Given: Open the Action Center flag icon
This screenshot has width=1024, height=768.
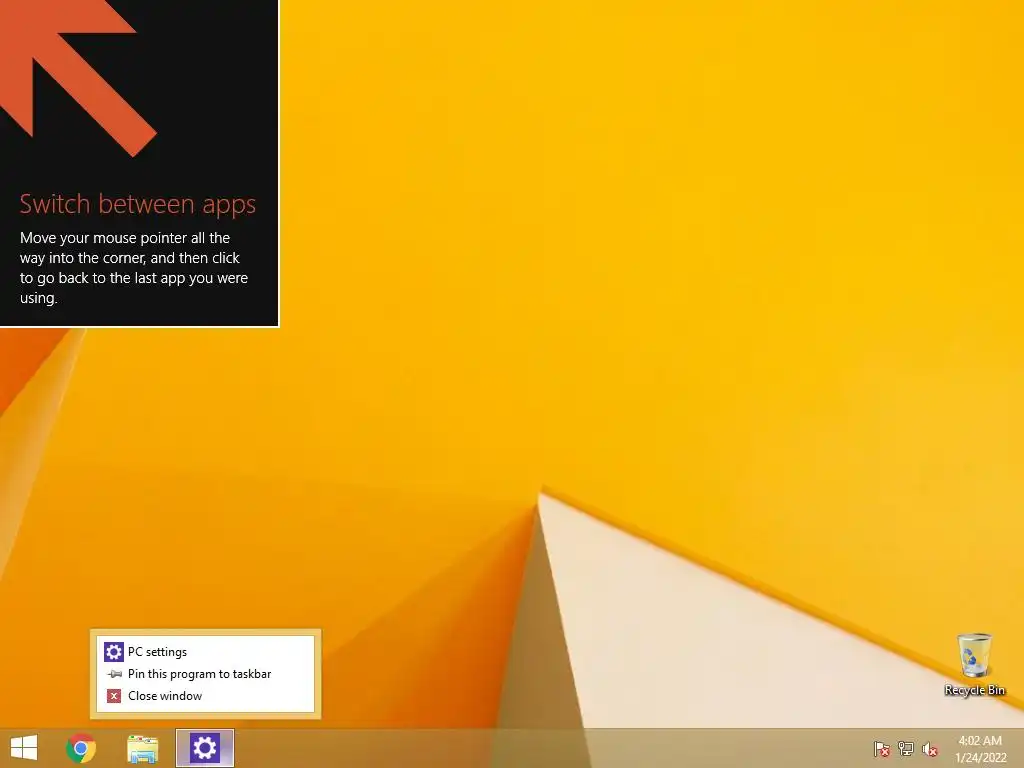Looking at the screenshot, I should 881,748.
